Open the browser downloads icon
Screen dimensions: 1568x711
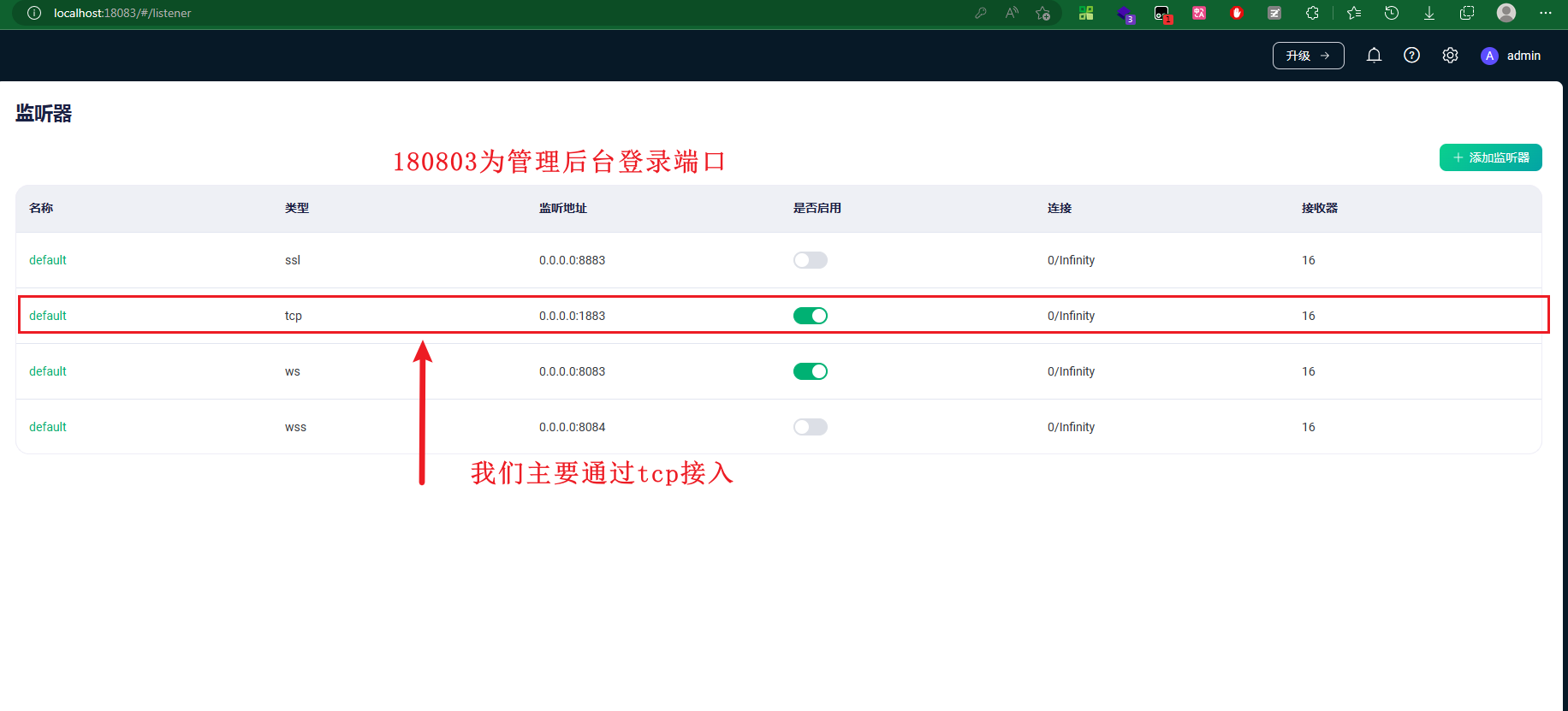(x=1429, y=13)
